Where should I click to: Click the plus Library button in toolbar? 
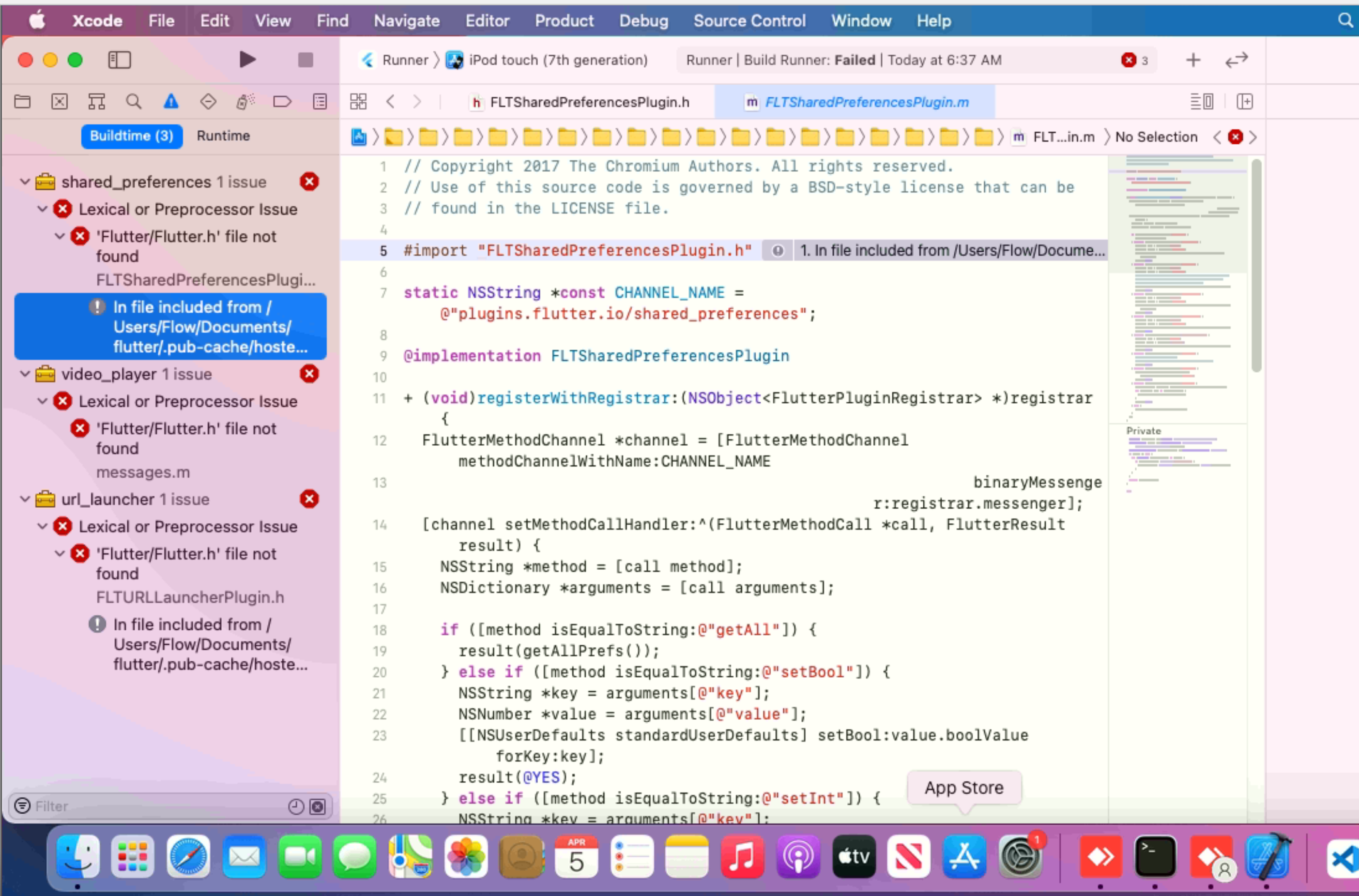coord(1193,60)
